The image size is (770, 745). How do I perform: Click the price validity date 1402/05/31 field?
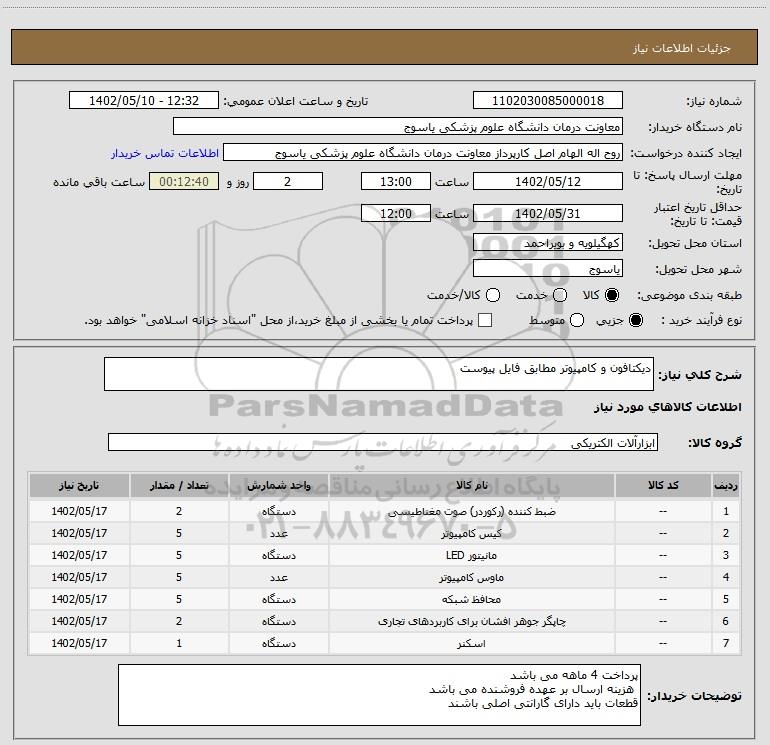point(548,213)
